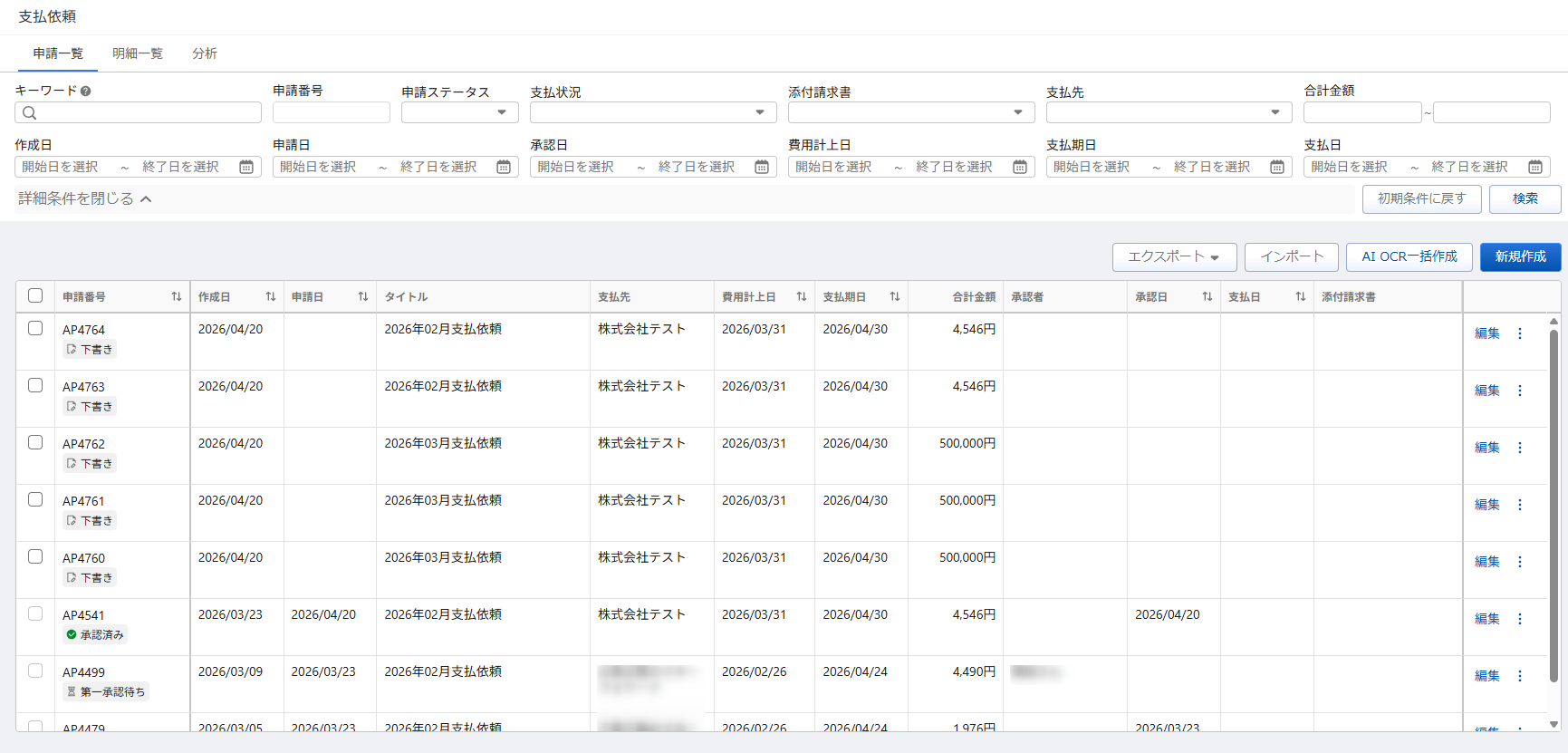
Task: Open more options menu for AP4541
Action: tap(1520, 619)
